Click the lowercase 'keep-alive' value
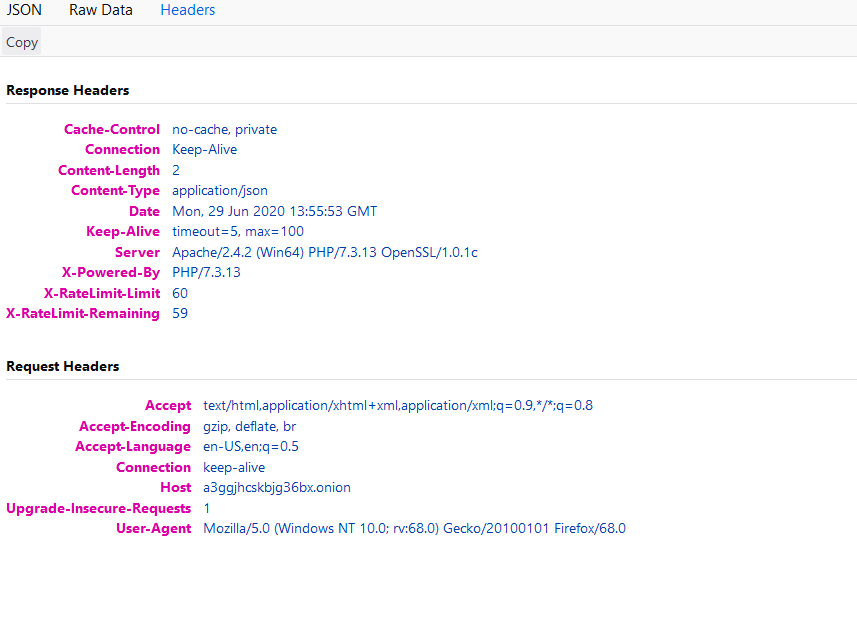 tap(234, 467)
